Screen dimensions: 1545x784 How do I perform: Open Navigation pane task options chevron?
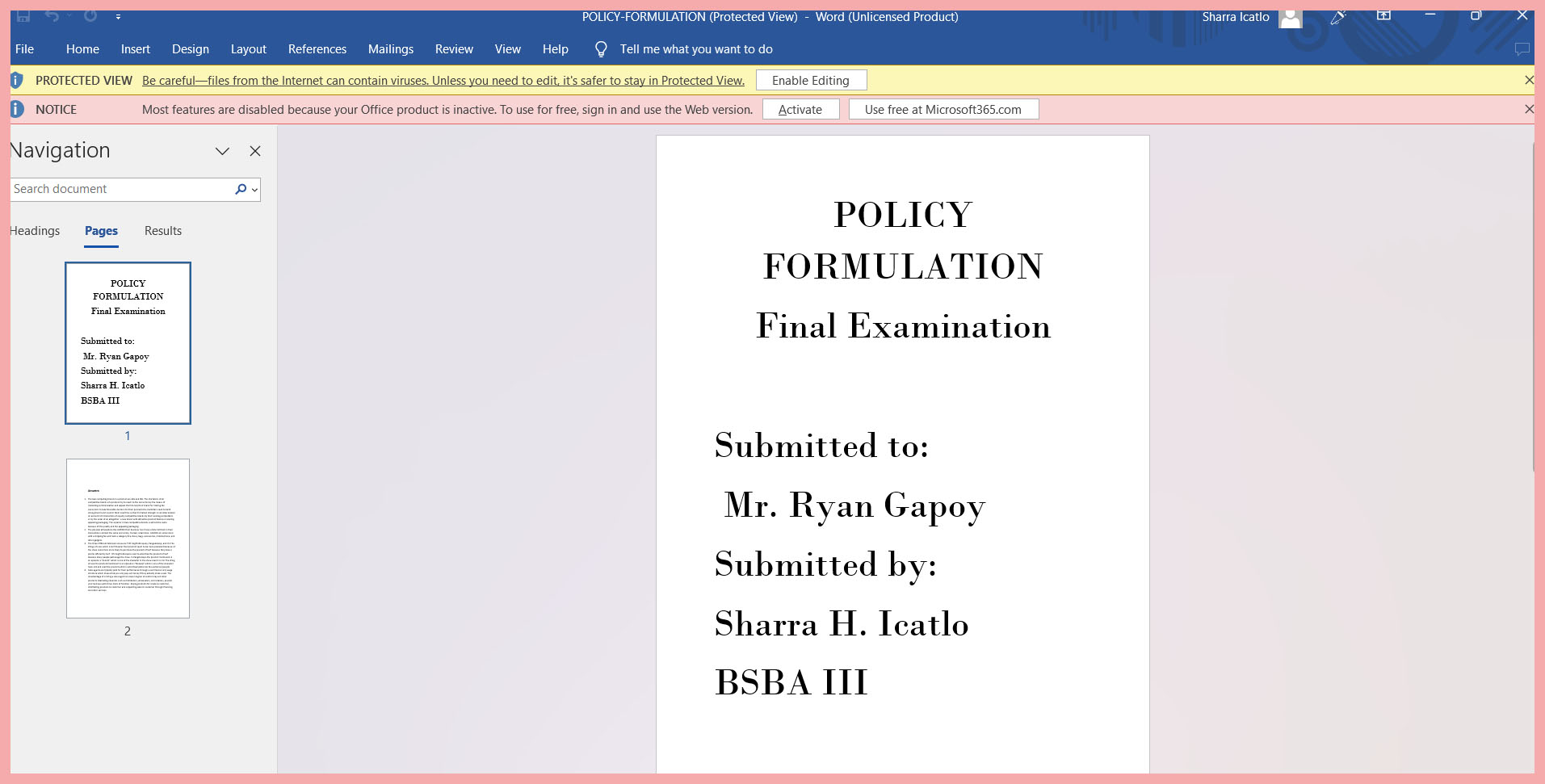222,151
